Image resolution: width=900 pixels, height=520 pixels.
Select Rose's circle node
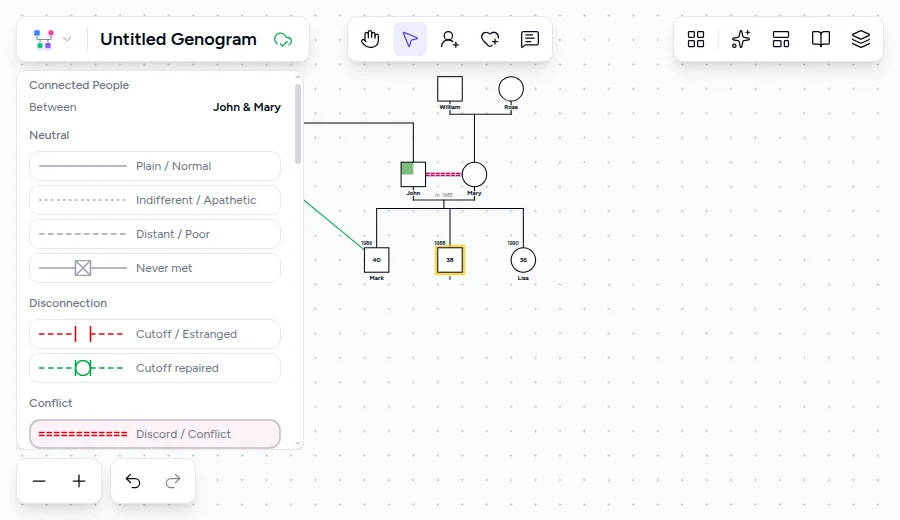511,89
